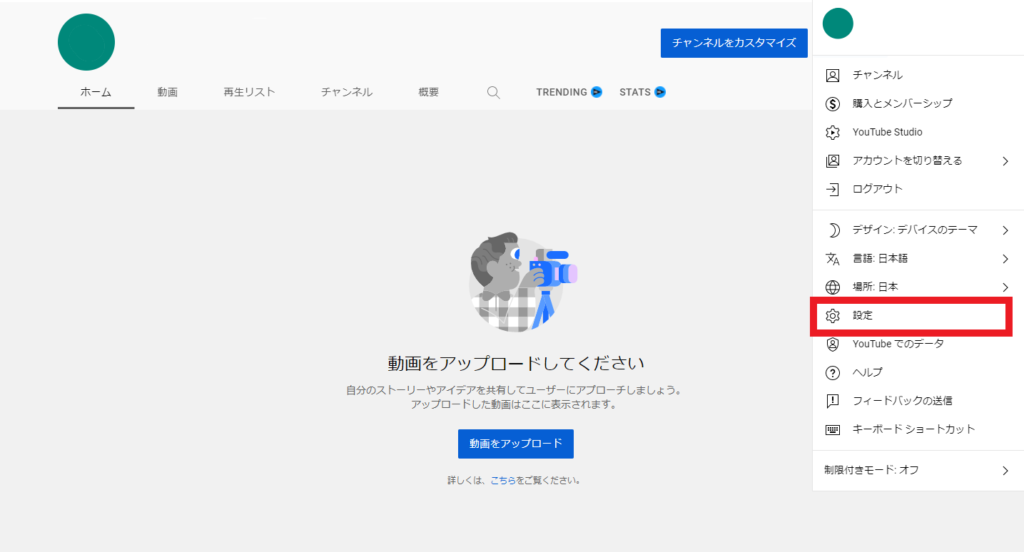Click the channel search magnifier icon
Image resolution: width=1024 pixels, height=552 pixels.
(x=493, y=92)
